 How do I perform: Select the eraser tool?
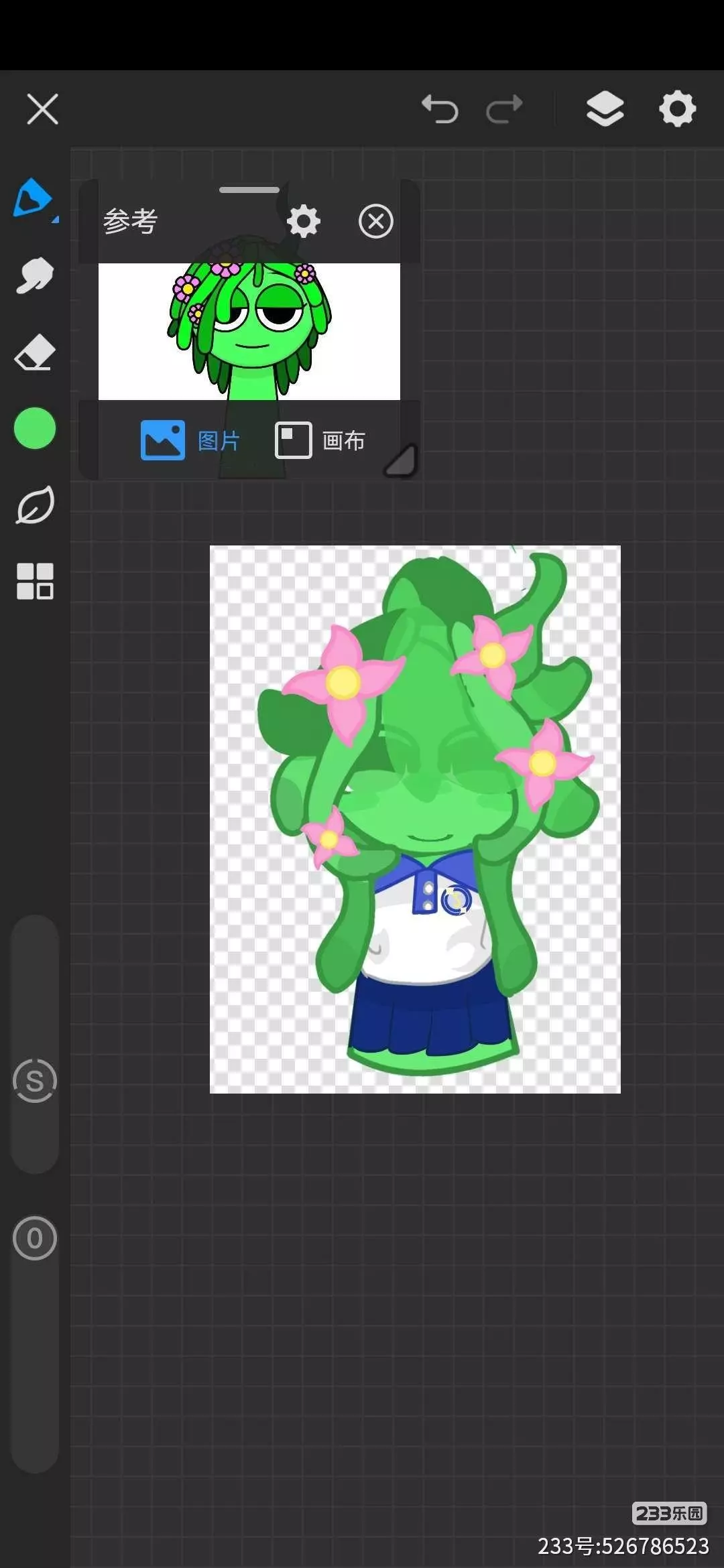[35, 352]
